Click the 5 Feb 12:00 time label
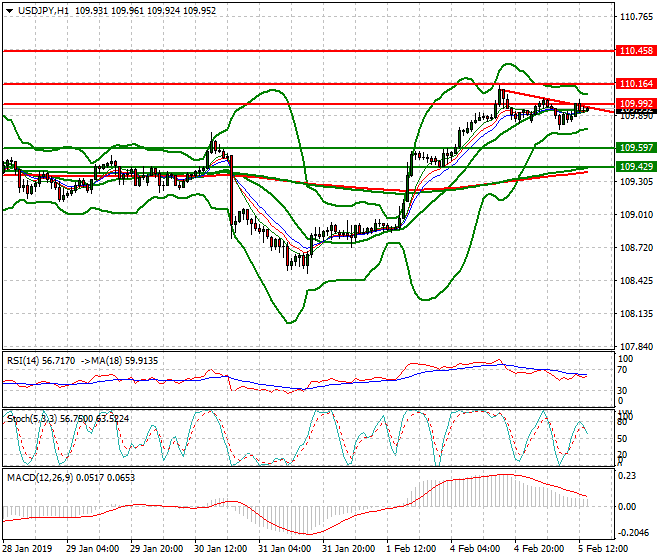The height and width of the screenshot is (560, 660). 603,549
